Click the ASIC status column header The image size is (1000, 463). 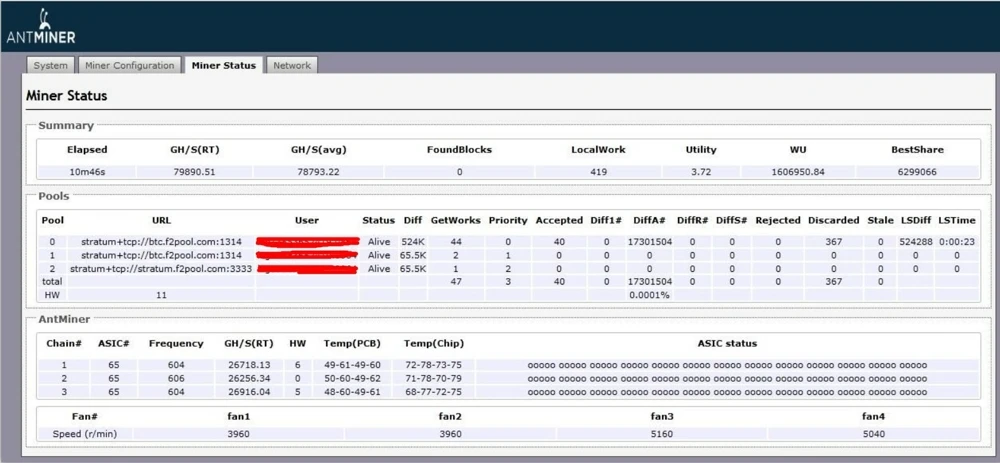[x=727, y=343]
